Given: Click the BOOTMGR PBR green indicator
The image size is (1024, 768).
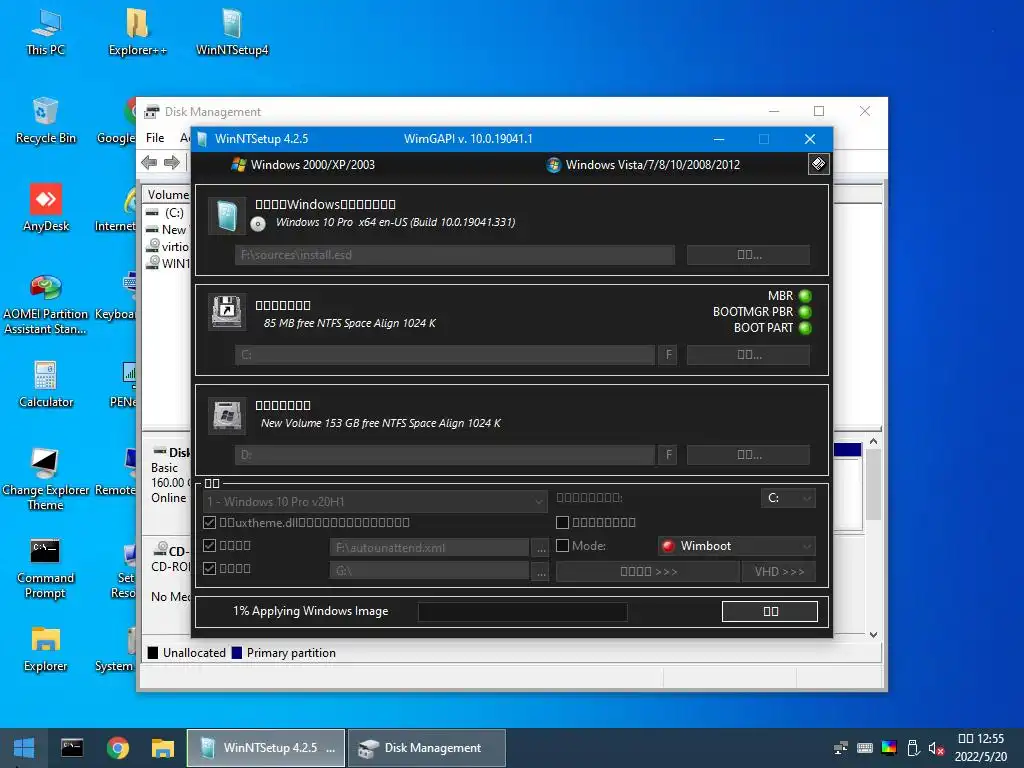Looking at the screenshot, I should tap(805, 312).
